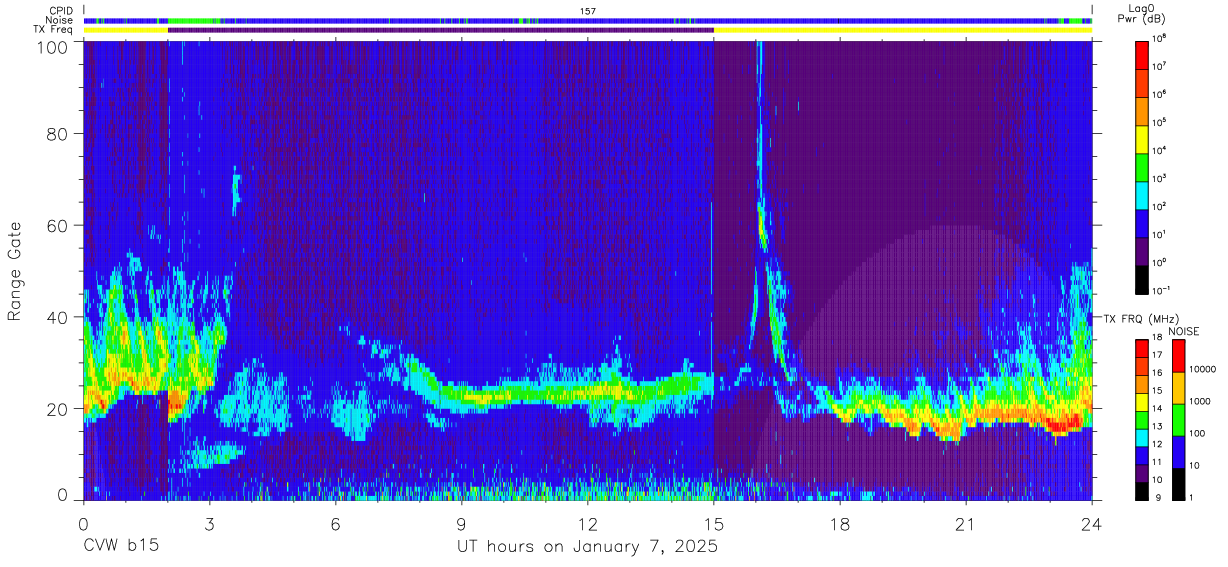Click the 10⁴ tick label on power colorbar
Image resolution: width=1228 pixels, height=567 pixels.
pyautogui.click(x=1161, y=150)
